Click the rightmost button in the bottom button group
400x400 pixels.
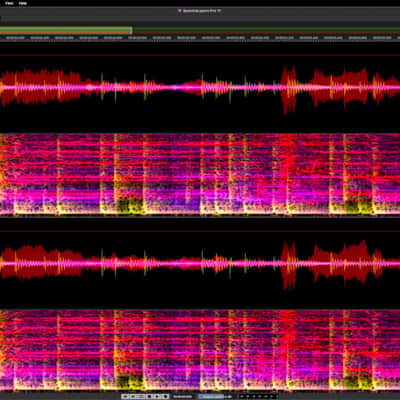tap(165, 396)
